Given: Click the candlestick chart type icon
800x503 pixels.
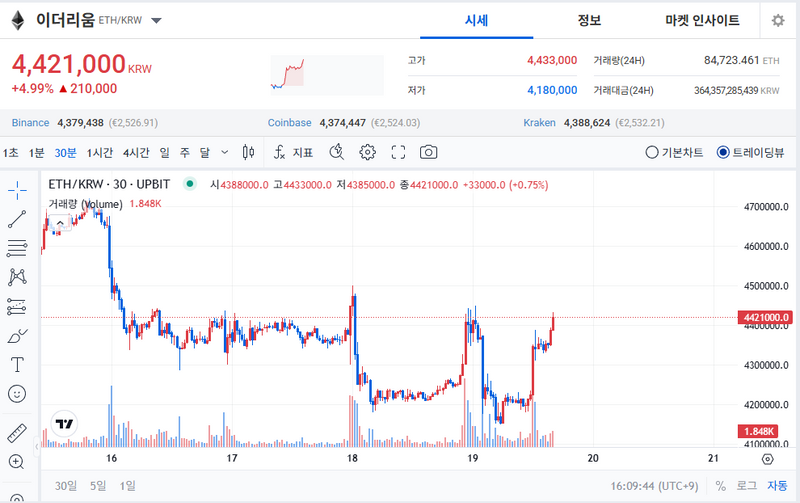Looking at the screenshot, I should point(251,152).
